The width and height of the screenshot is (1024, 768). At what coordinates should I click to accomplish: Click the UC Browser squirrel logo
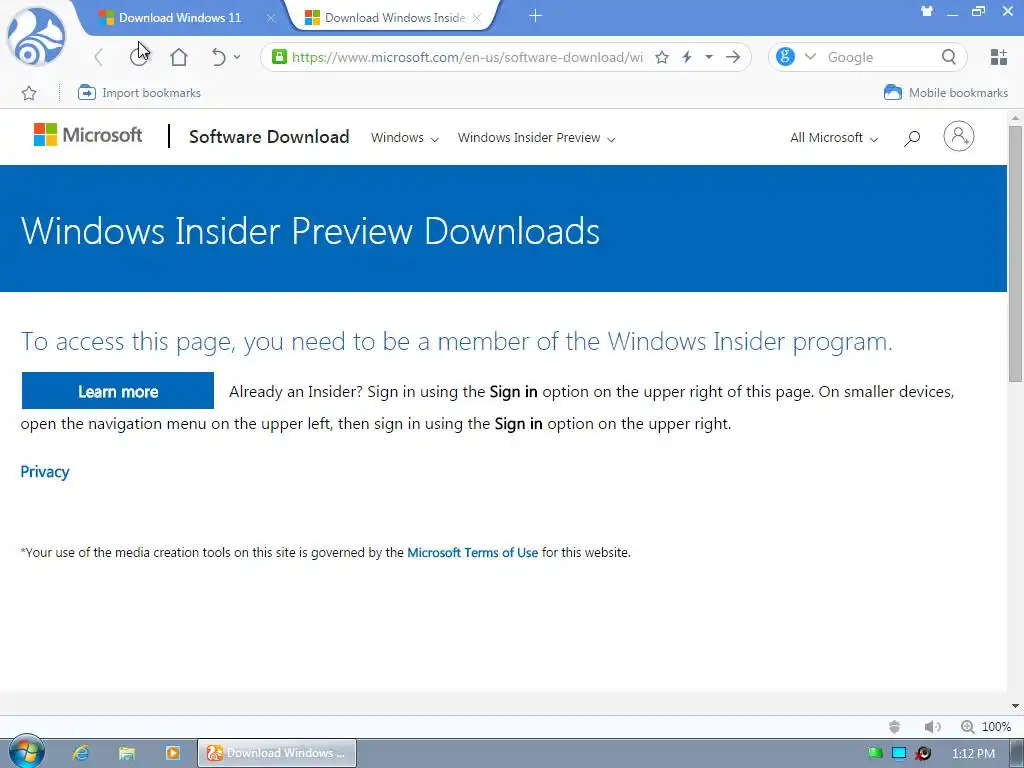coord(36,37)
